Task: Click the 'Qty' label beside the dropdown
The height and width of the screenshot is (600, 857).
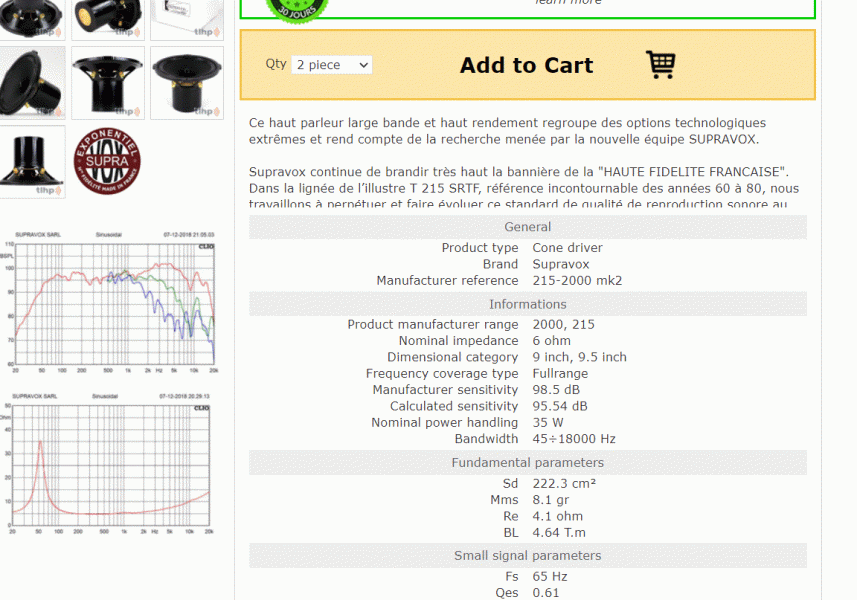Action: coord(276,64)
